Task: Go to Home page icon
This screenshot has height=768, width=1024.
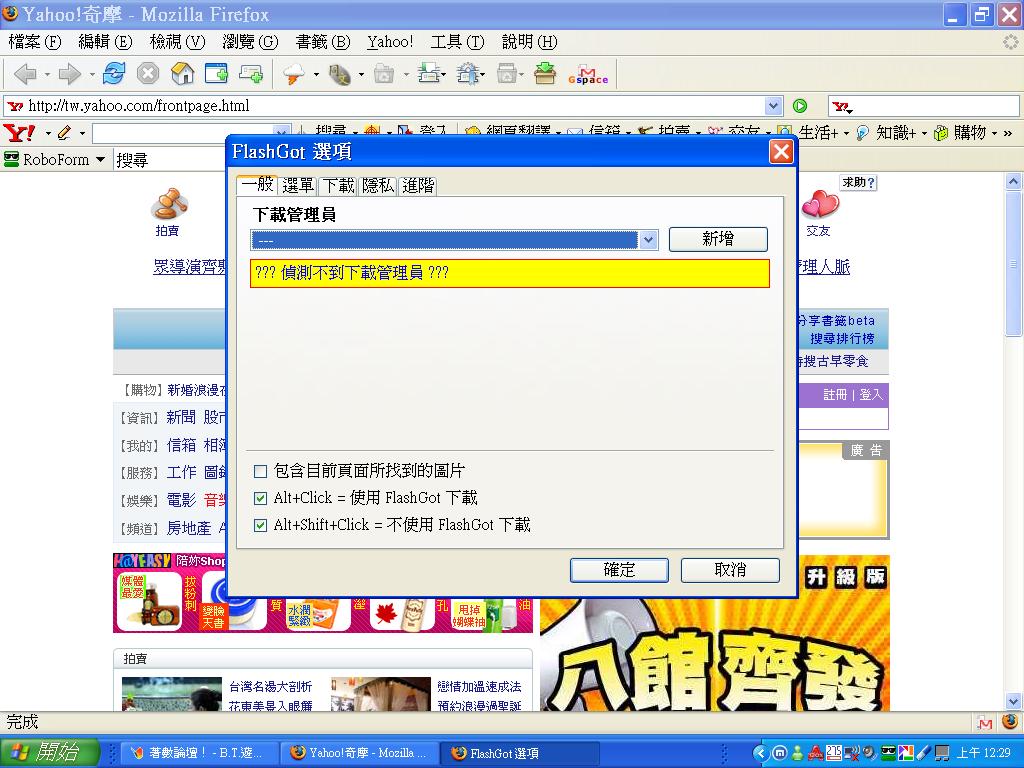Action: click(182, 73)
